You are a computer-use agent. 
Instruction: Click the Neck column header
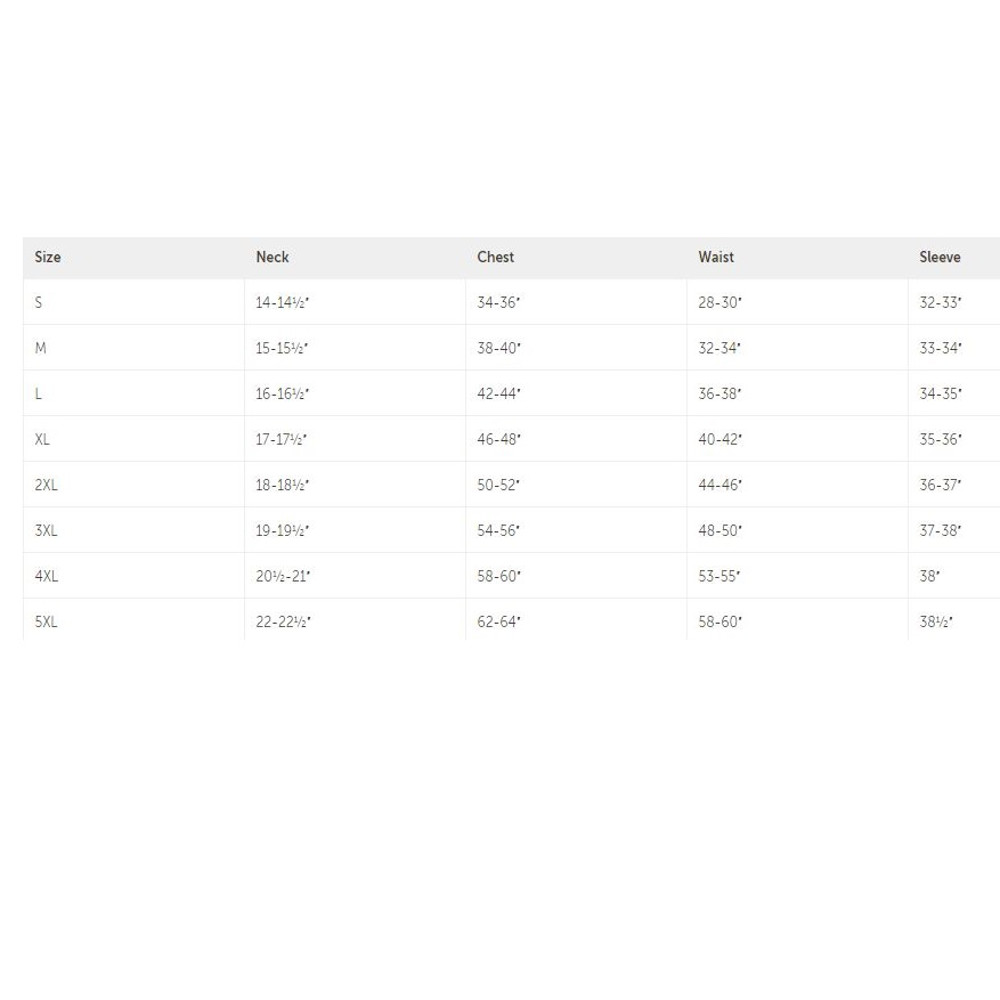272,257
